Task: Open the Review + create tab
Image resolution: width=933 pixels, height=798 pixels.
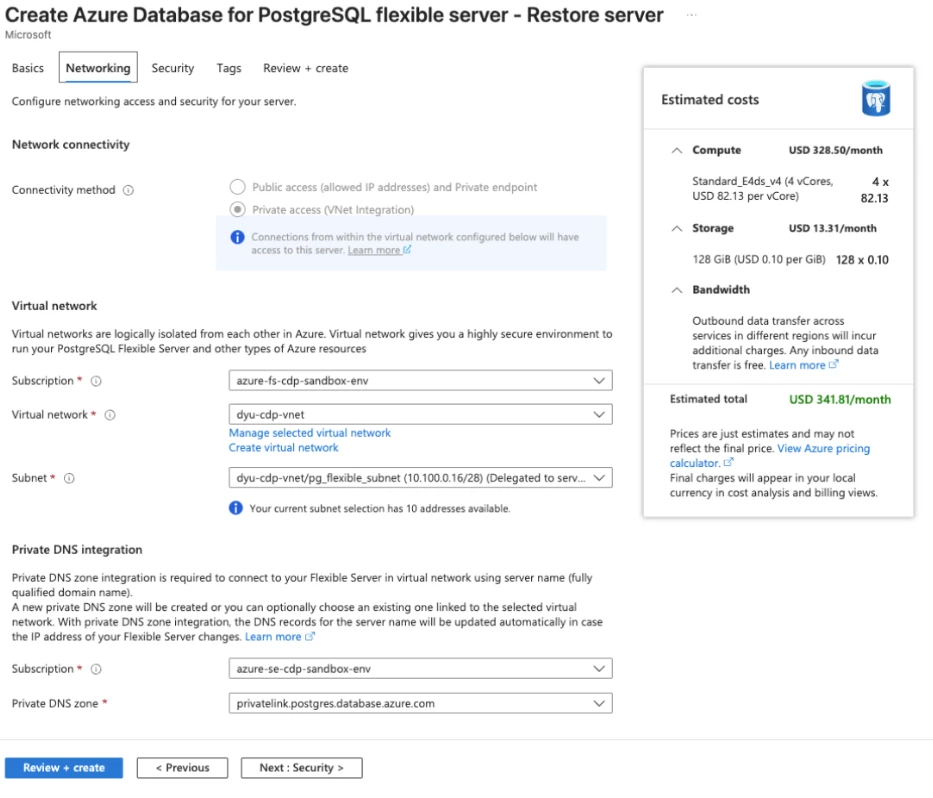Action: (x=306, y=68)
